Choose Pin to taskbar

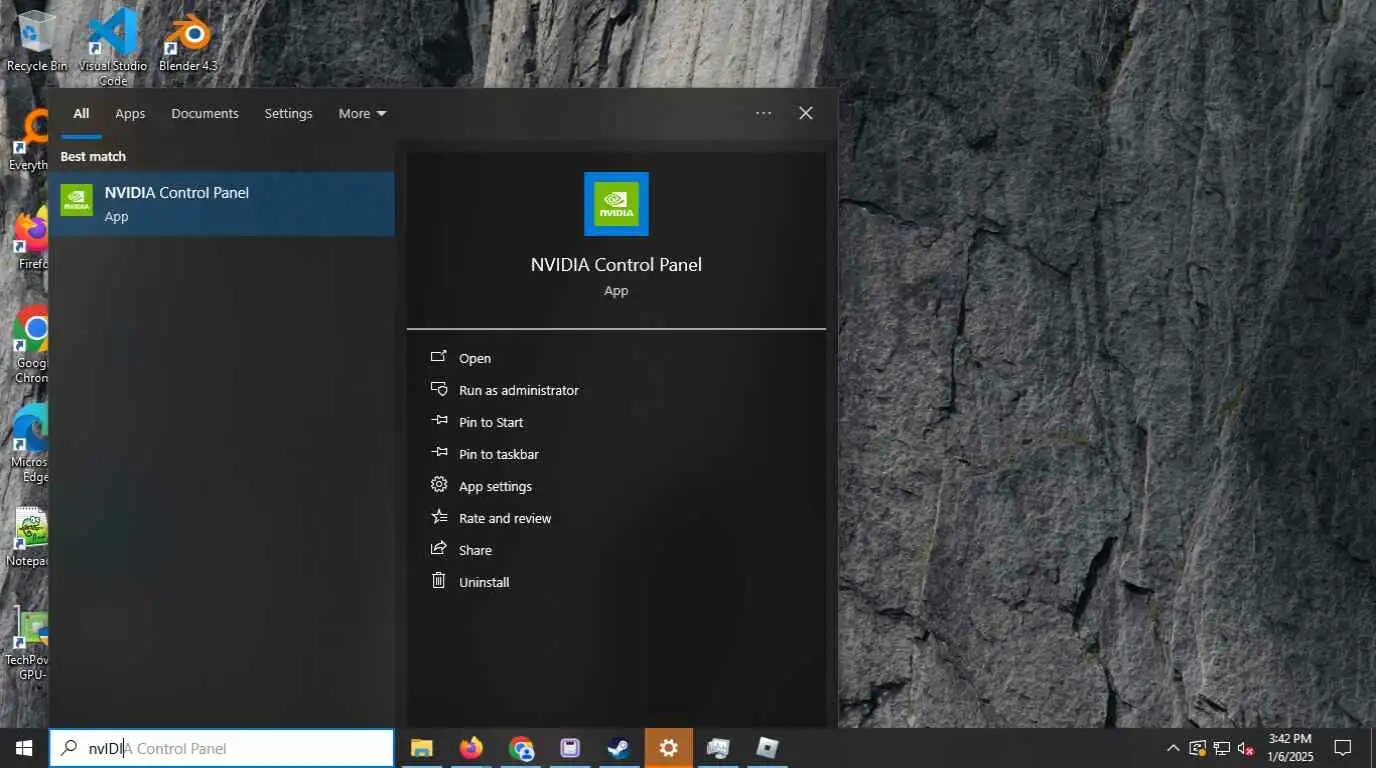[x=499, y=454]
